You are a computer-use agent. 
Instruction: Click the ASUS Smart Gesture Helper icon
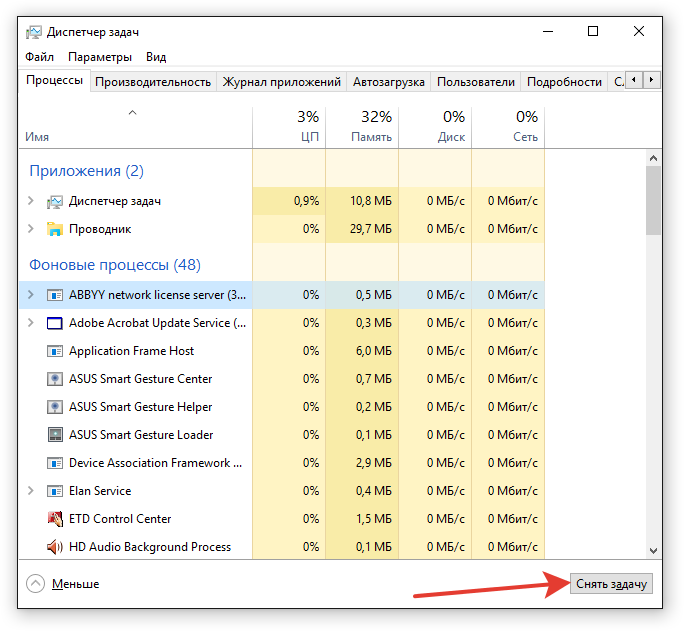pos(55,407)
